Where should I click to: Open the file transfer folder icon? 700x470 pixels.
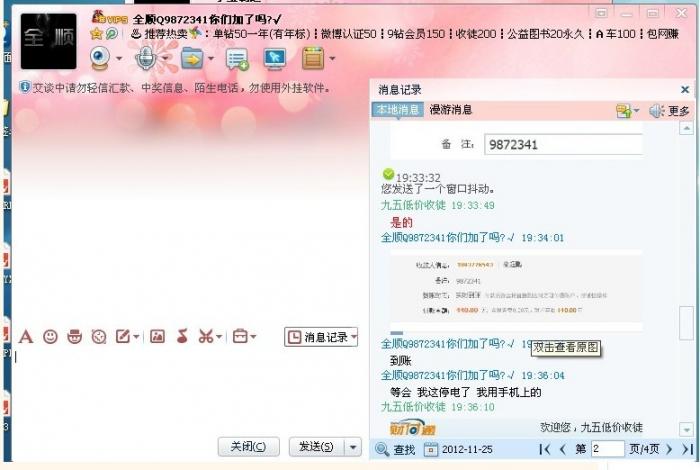click(192, 58)
